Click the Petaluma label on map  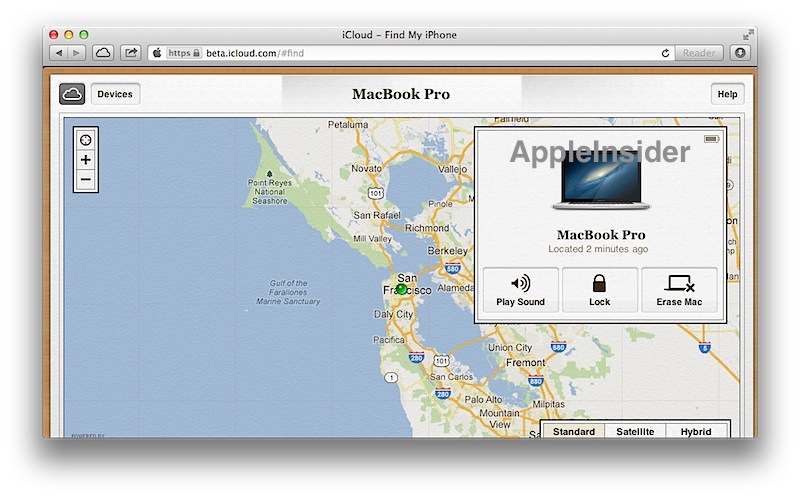[348, 125]
